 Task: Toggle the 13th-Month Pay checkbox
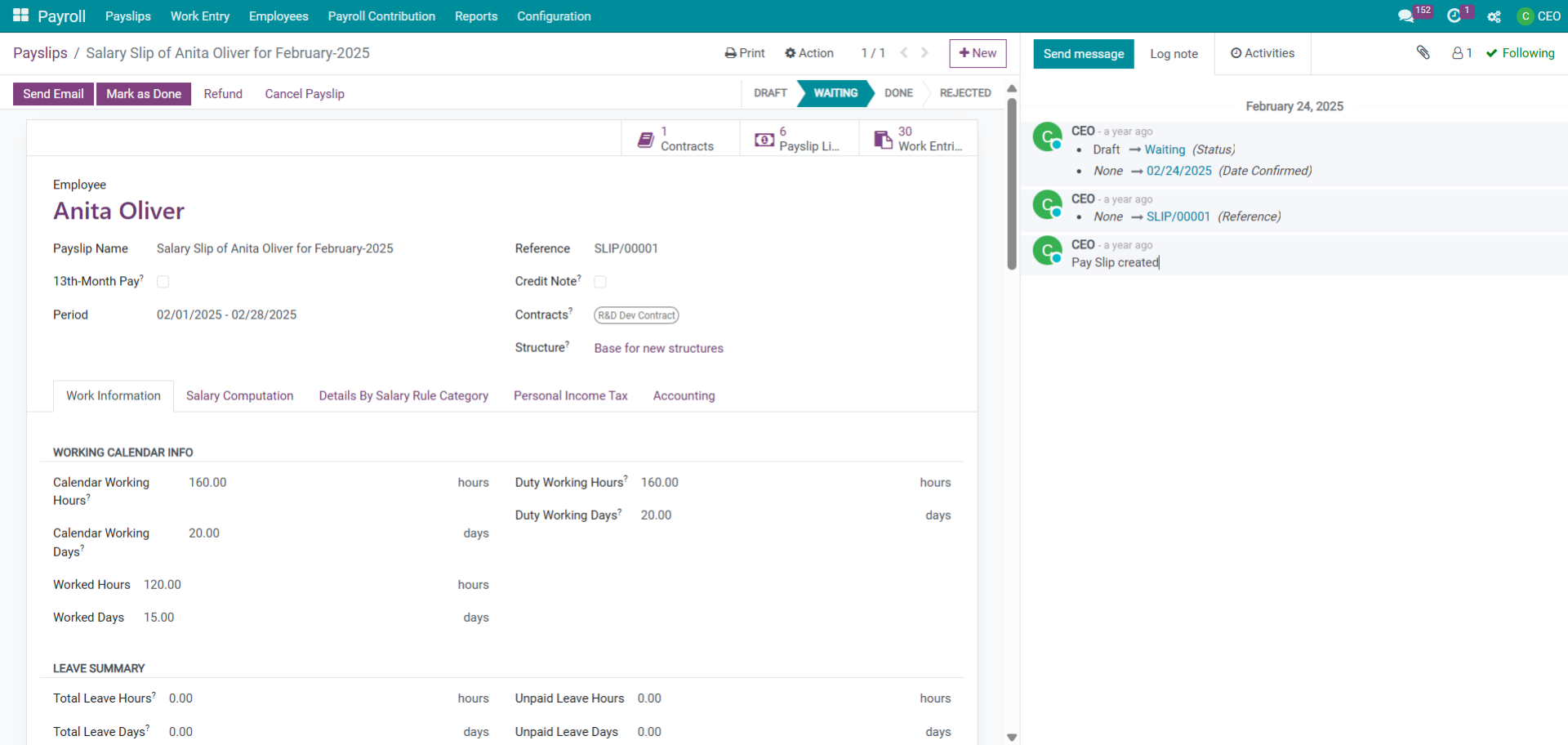pos(163,282)
